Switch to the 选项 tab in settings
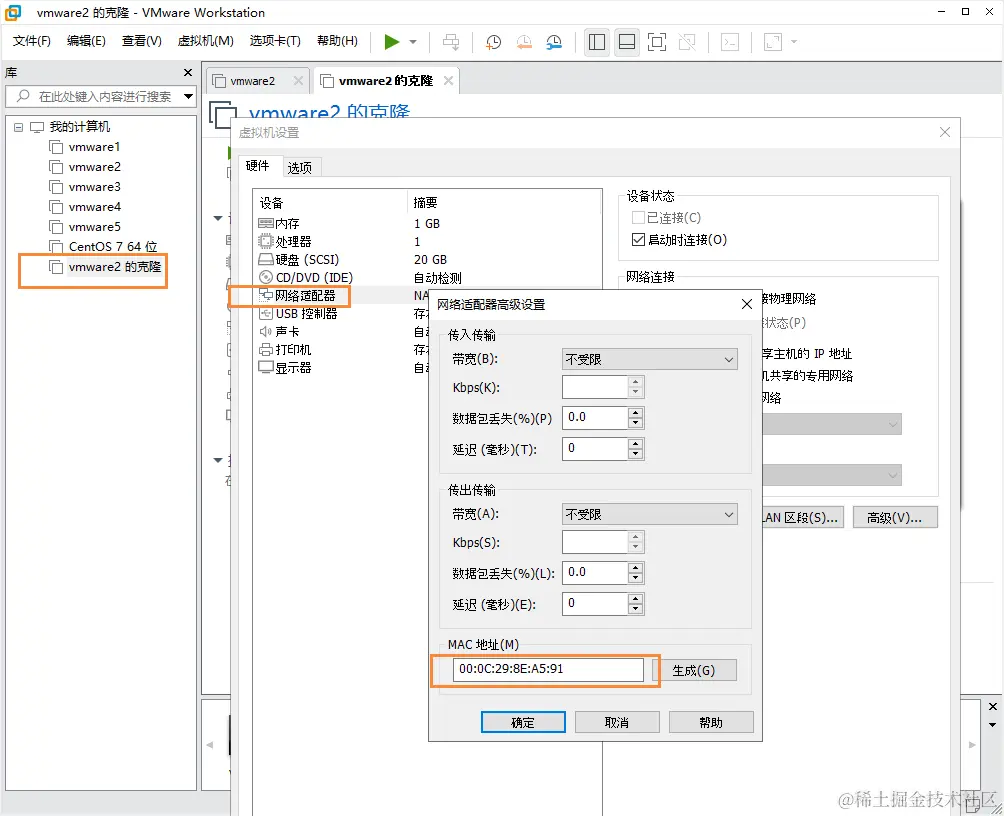 300,168
